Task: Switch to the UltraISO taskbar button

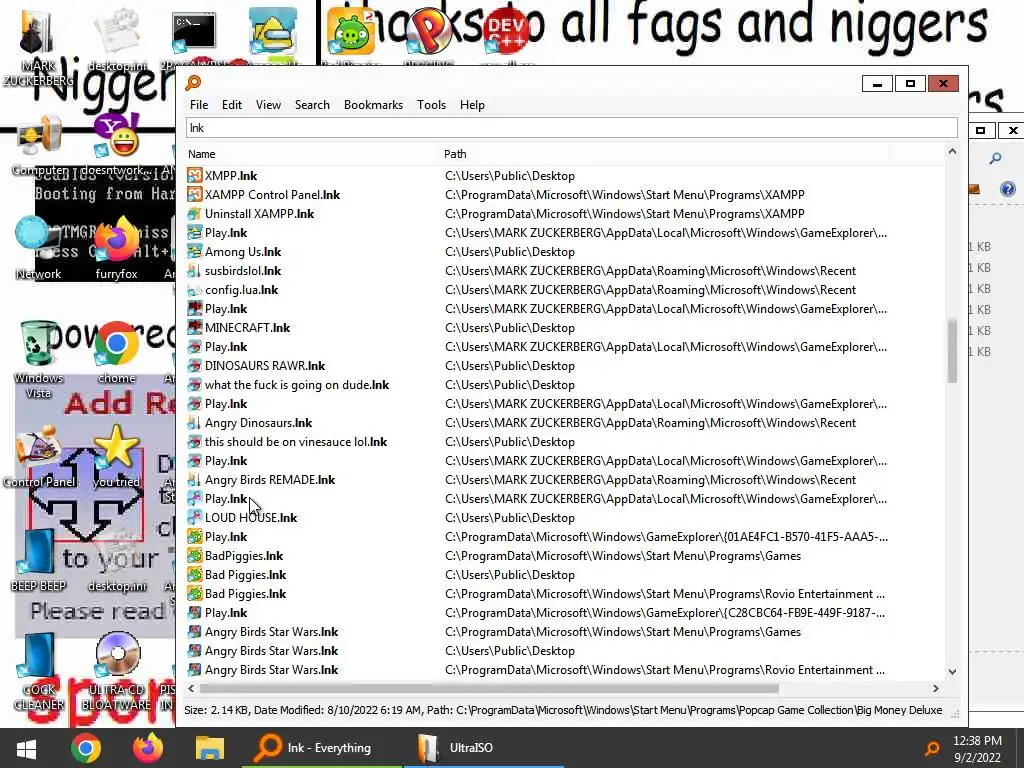Action: [483, 748]
